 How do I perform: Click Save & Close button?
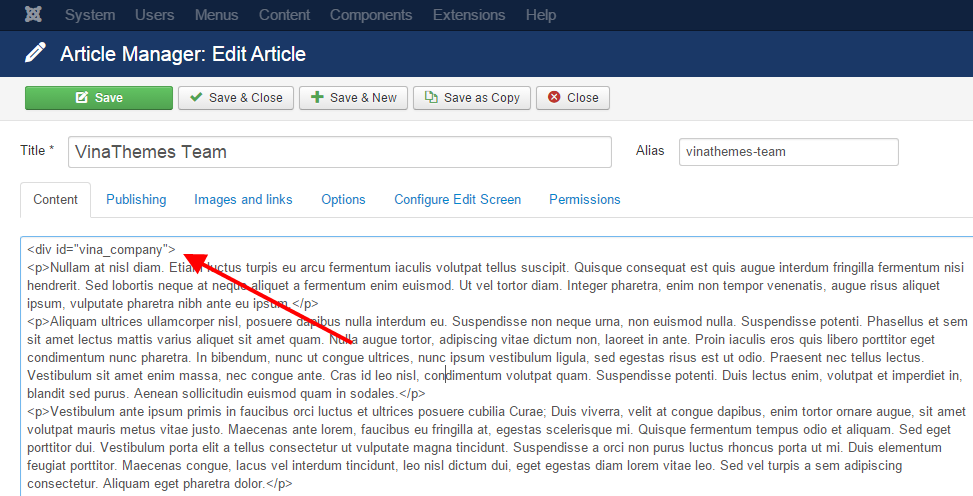coord(236,98)
